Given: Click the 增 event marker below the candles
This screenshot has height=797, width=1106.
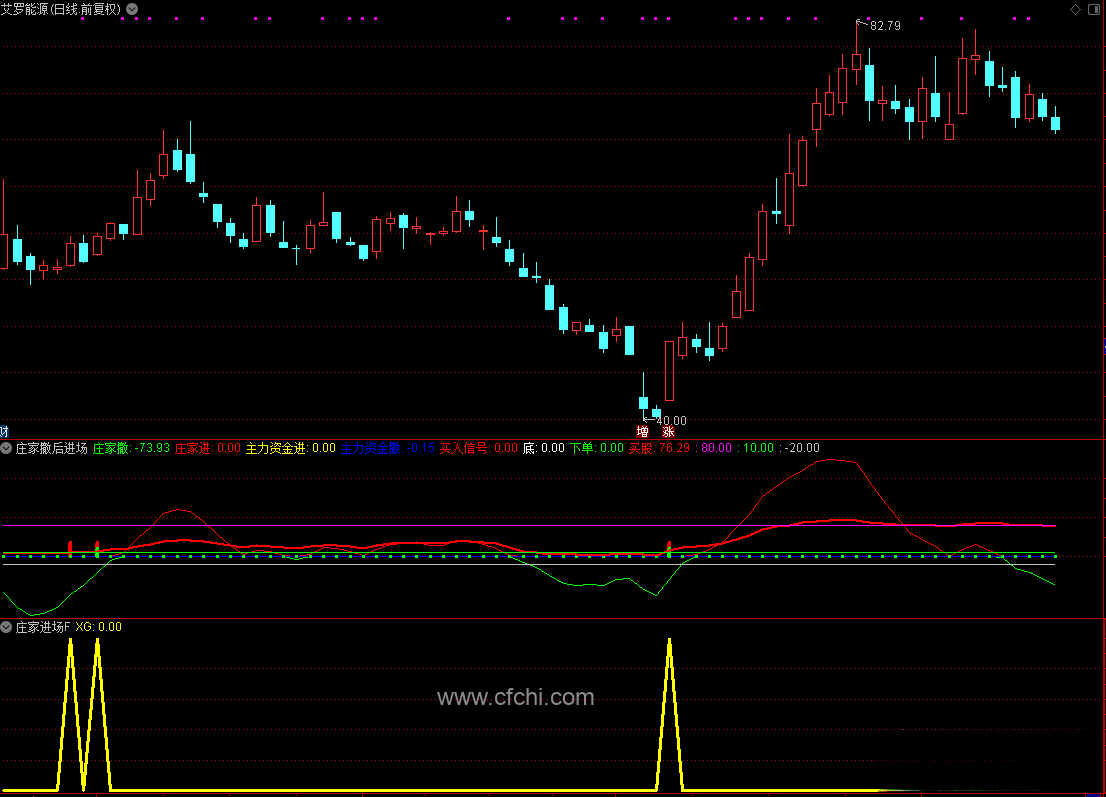Looking at the screenshot, I should tap(643, 432).
